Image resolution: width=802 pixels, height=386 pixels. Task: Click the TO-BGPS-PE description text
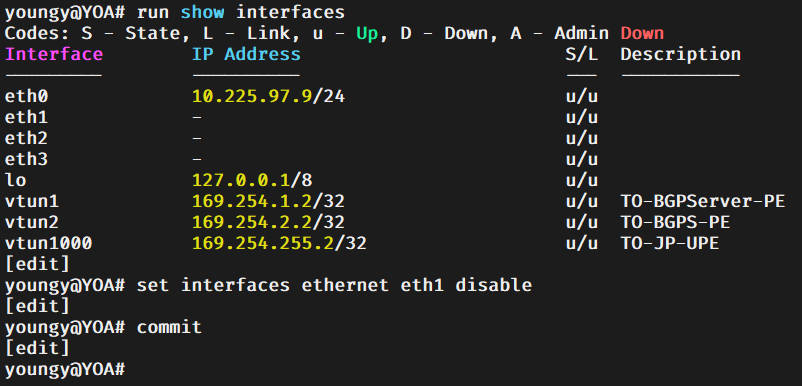click(x=675, y=222)
